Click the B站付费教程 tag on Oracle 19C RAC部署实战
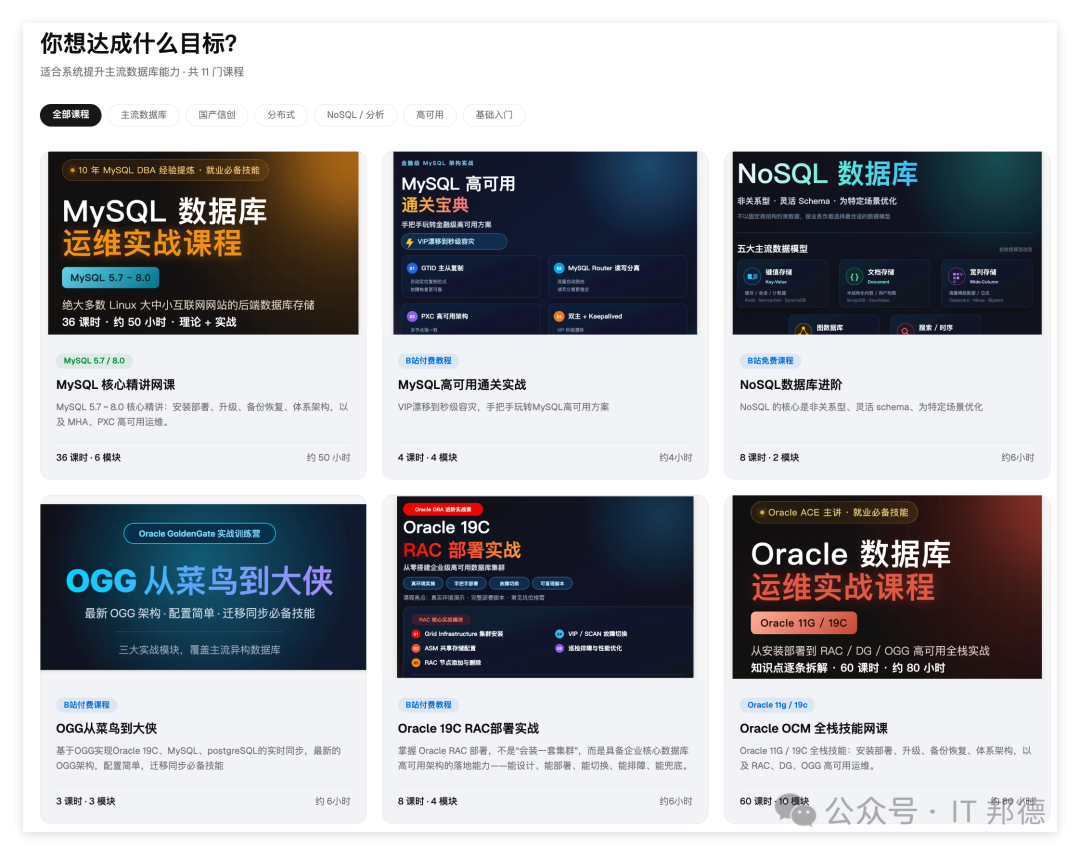 [x=428, y=705]
